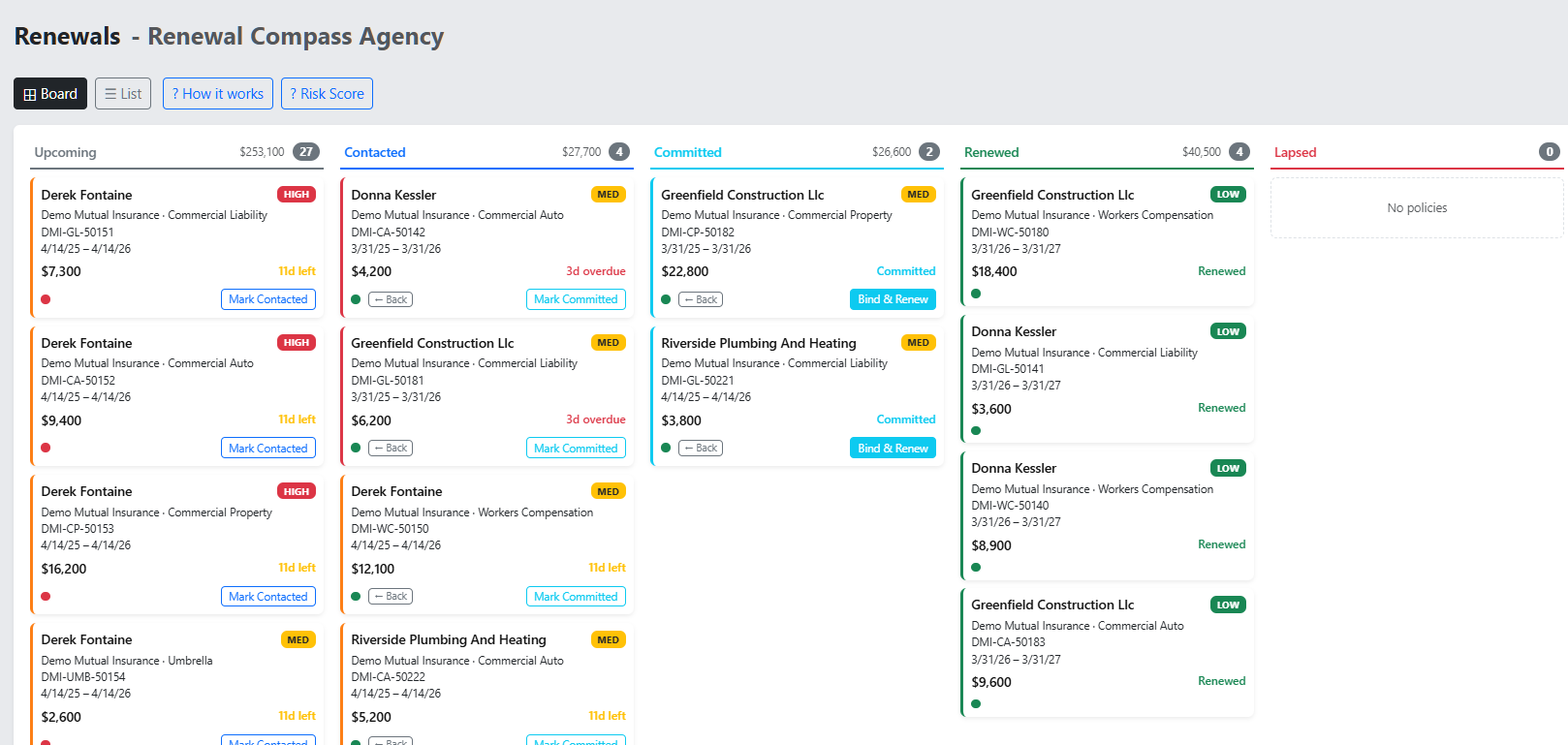Click green status dot on DMI-WC-50180 card

tap(976, 294)
